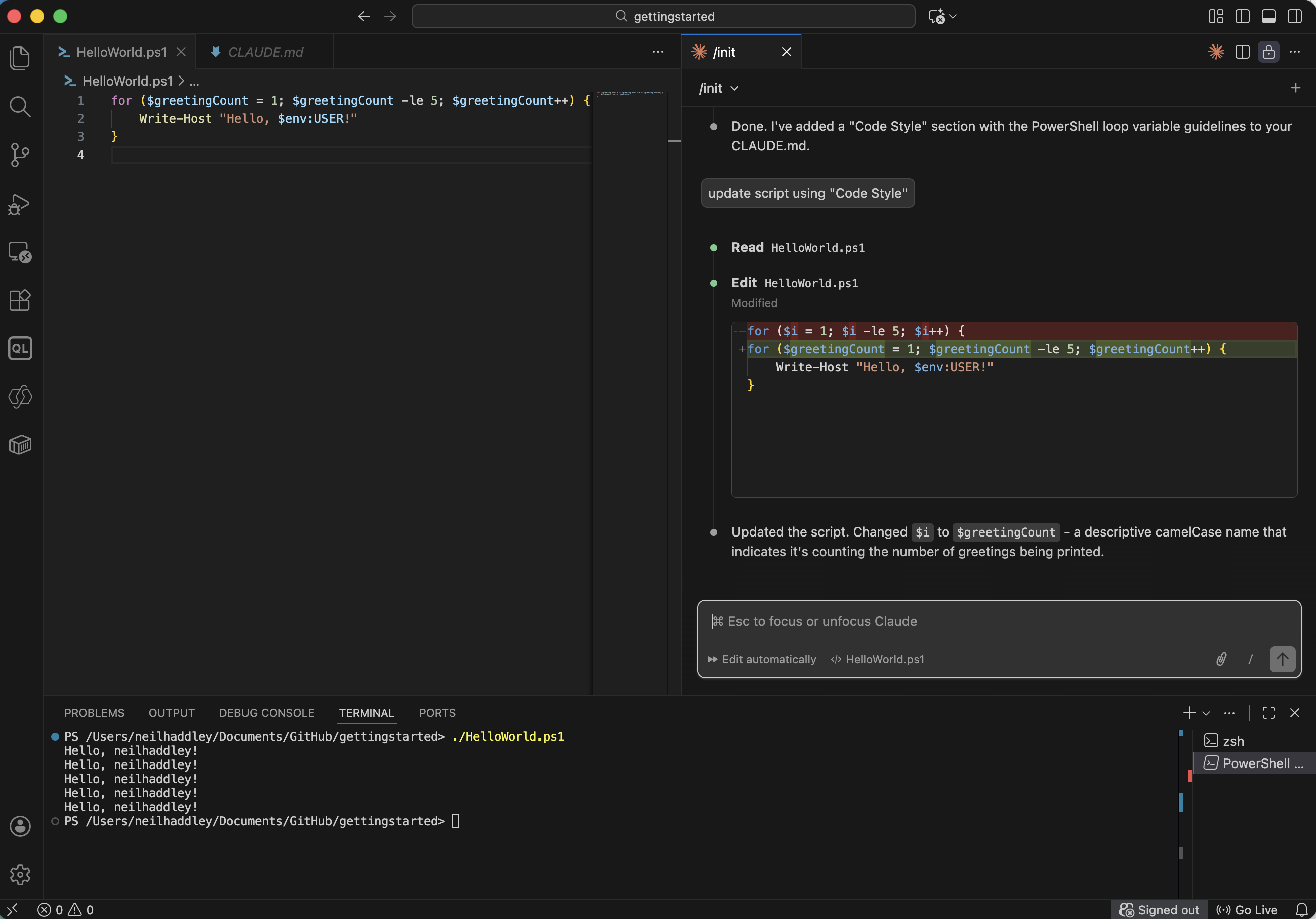Switch to the PORTS panel tab
Screen dimensions: 1316x919
(x=437, y=713)
